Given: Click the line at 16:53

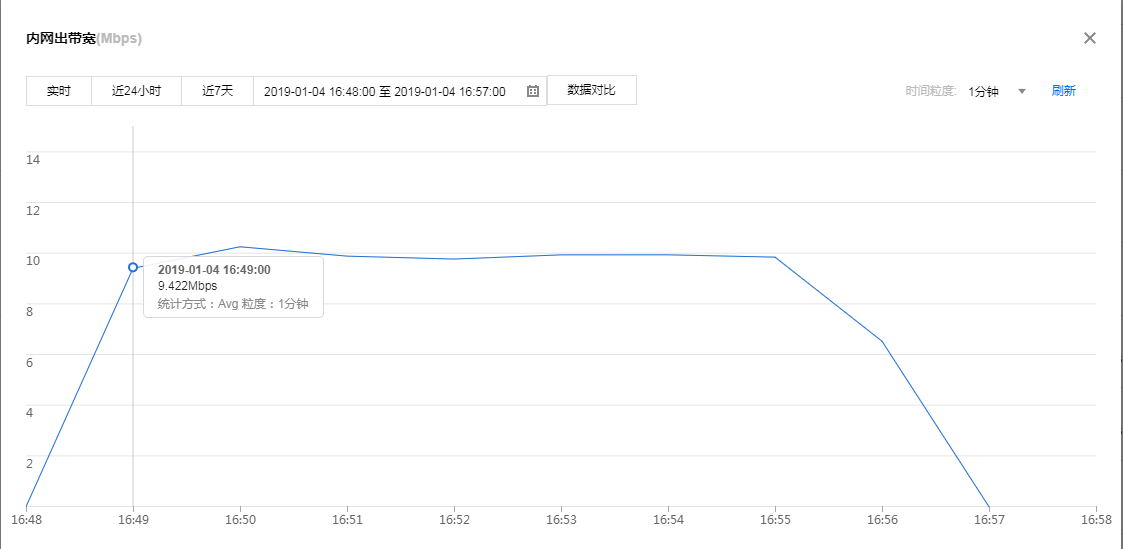Looking at the screenshot, I should pos(561,254).
